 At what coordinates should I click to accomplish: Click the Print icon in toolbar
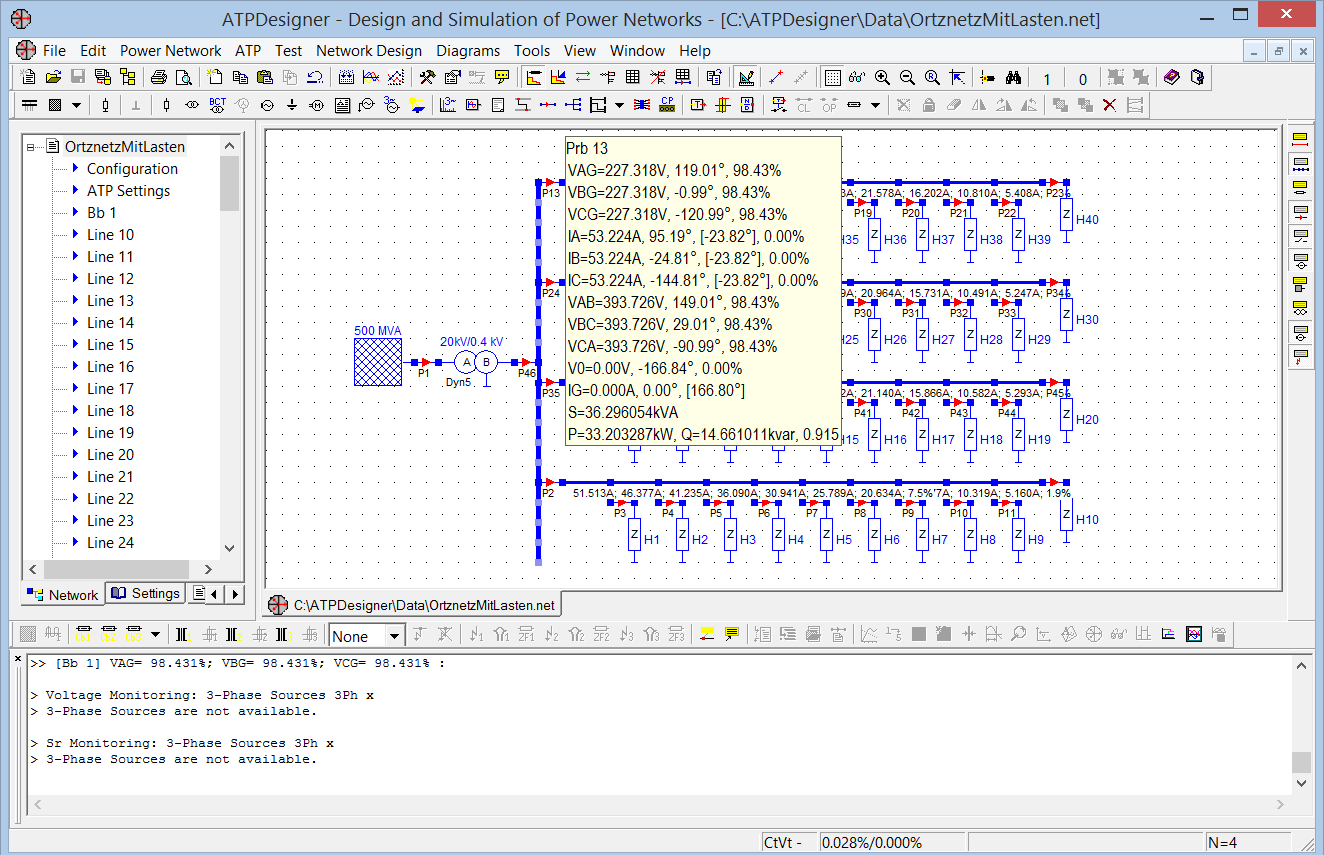[159, 77]
